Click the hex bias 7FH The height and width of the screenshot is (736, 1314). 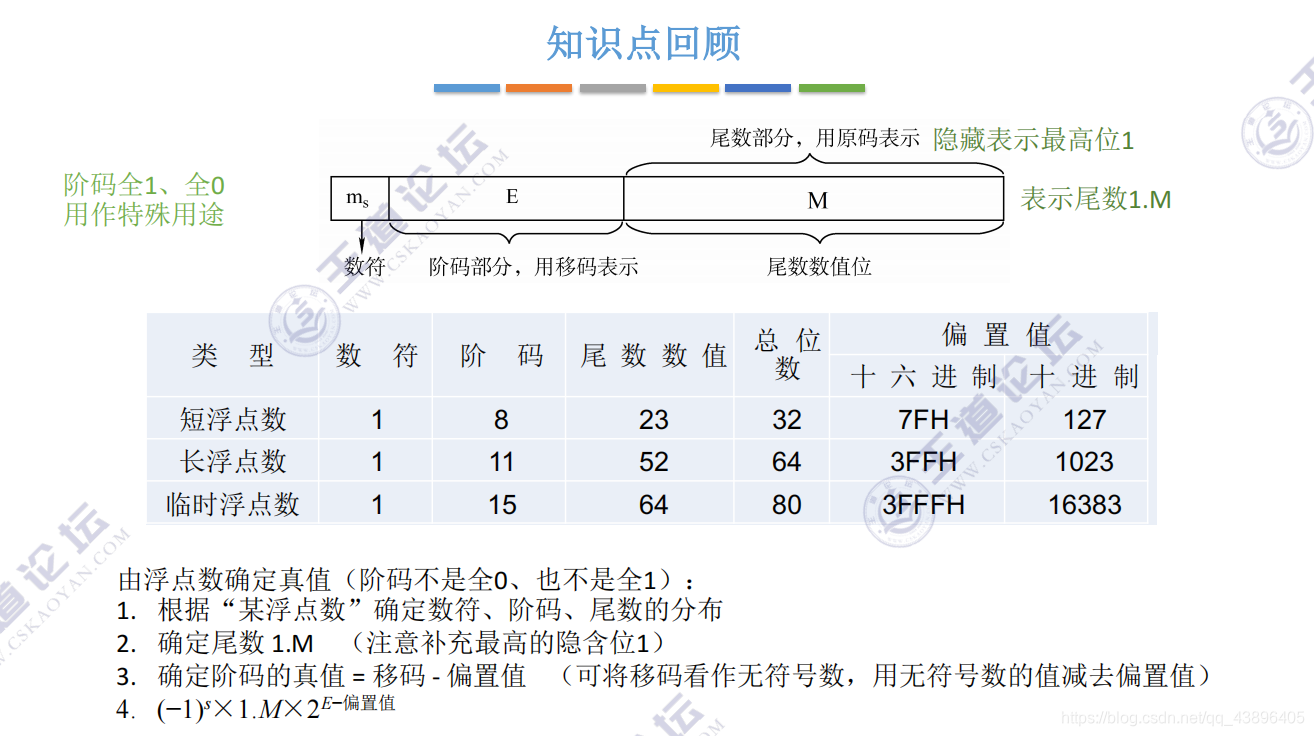tap(924, 419)
